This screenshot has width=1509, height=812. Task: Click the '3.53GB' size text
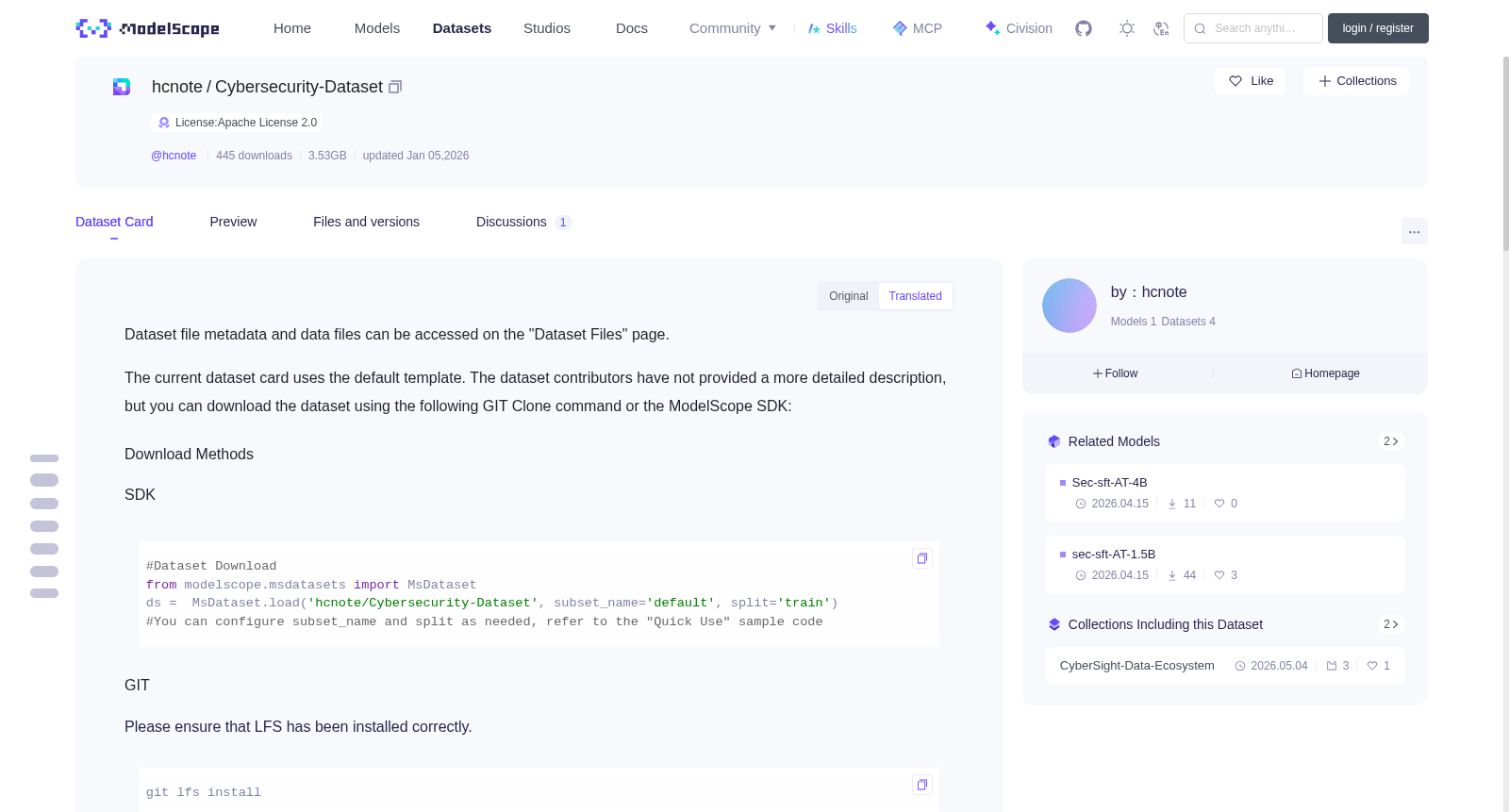327,156
